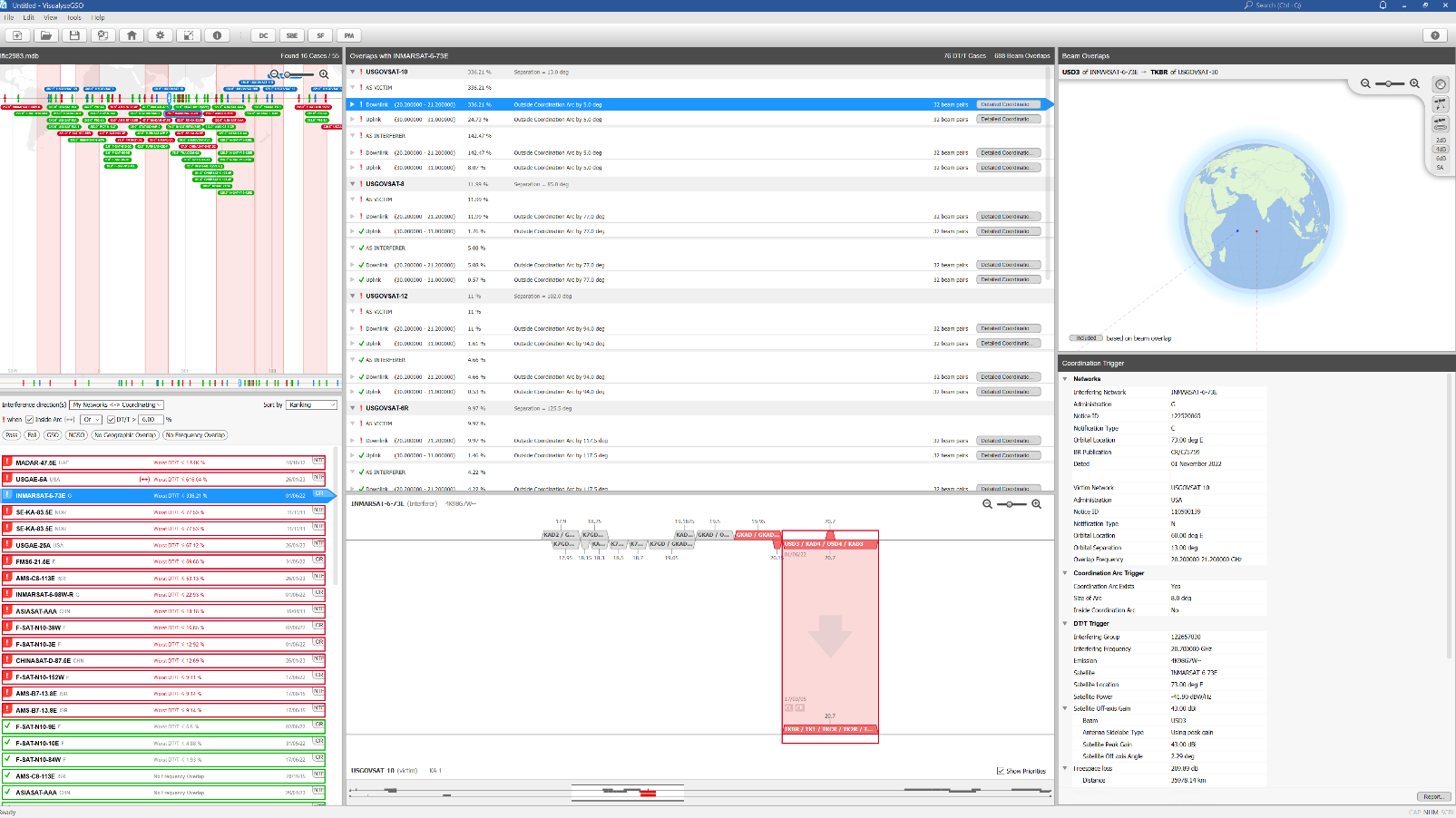Click the info circle toolbar icon

(x=217, y=35)
